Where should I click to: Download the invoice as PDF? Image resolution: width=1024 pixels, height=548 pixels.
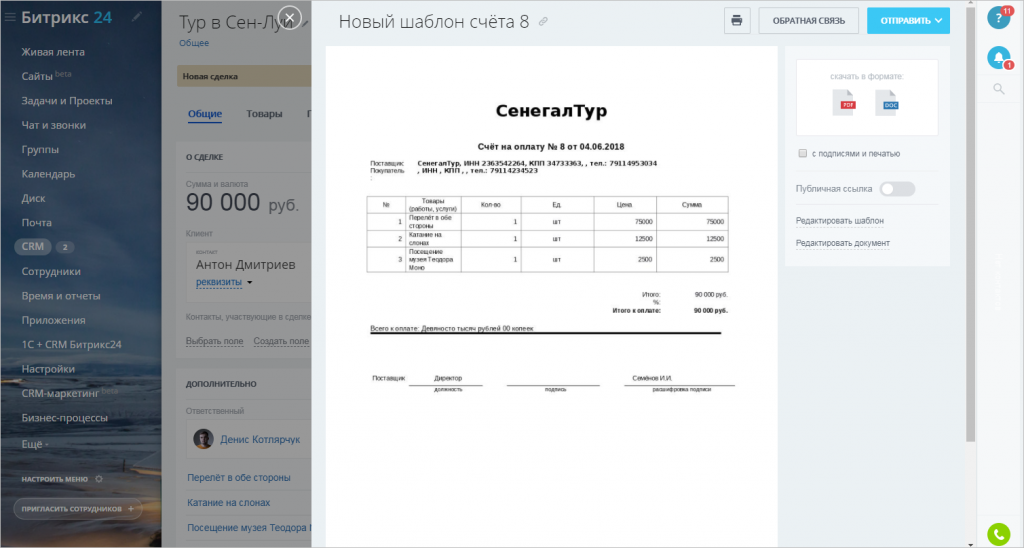[843, 103]
